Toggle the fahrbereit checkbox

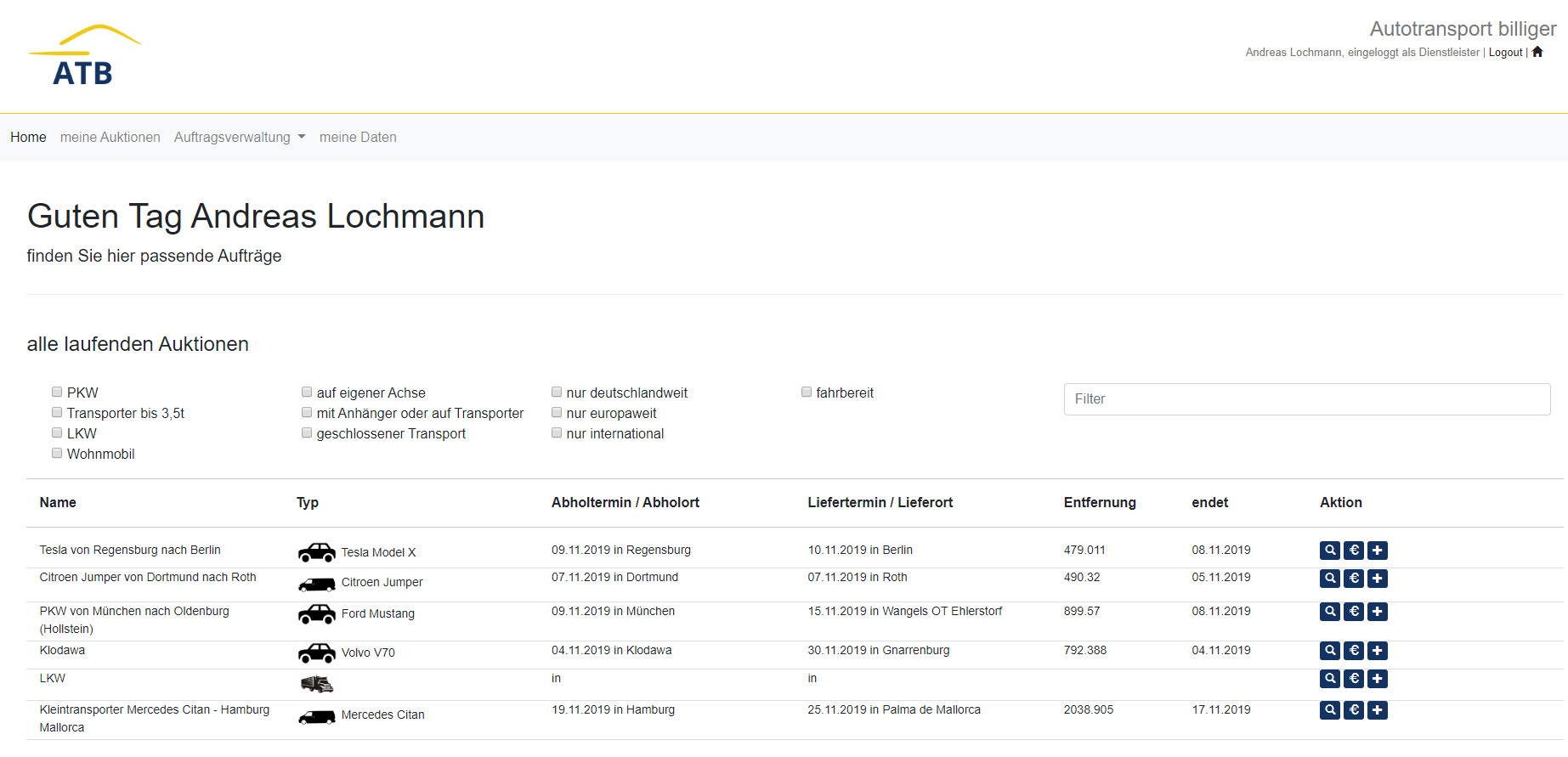click(x=807, y=392)
